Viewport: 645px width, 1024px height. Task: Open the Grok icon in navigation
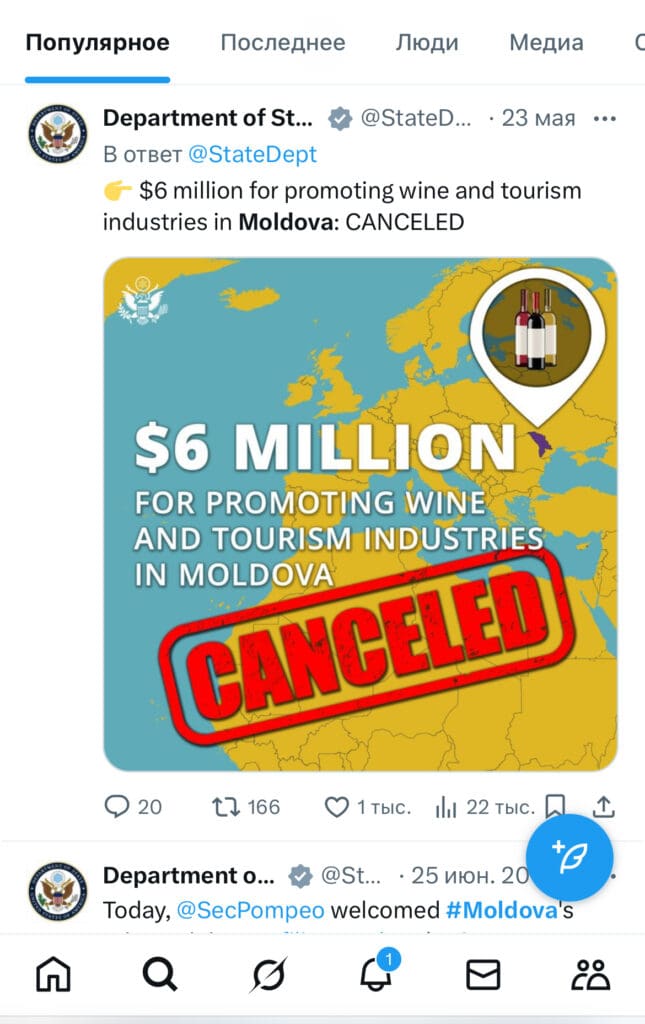268,973
